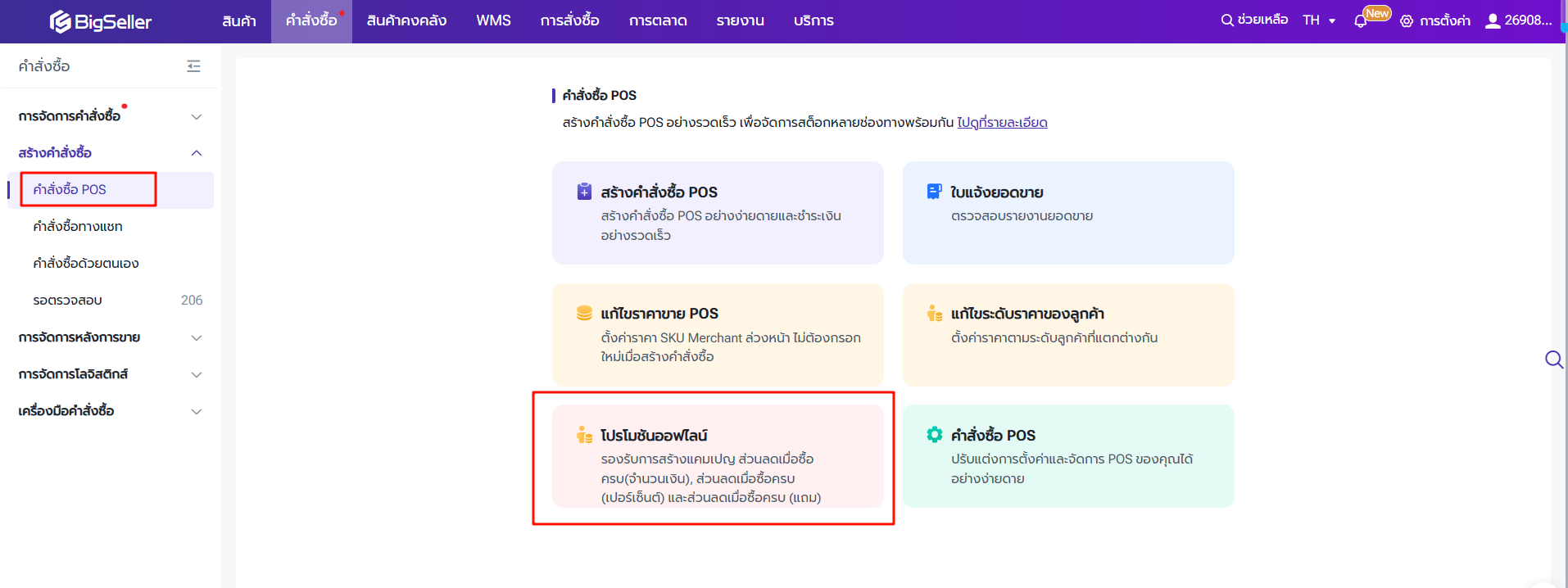Click the coins icon of แก้ไขราคาขาย POS
The height and width of the screenshot is (588, 1568).
coord(584,313)
